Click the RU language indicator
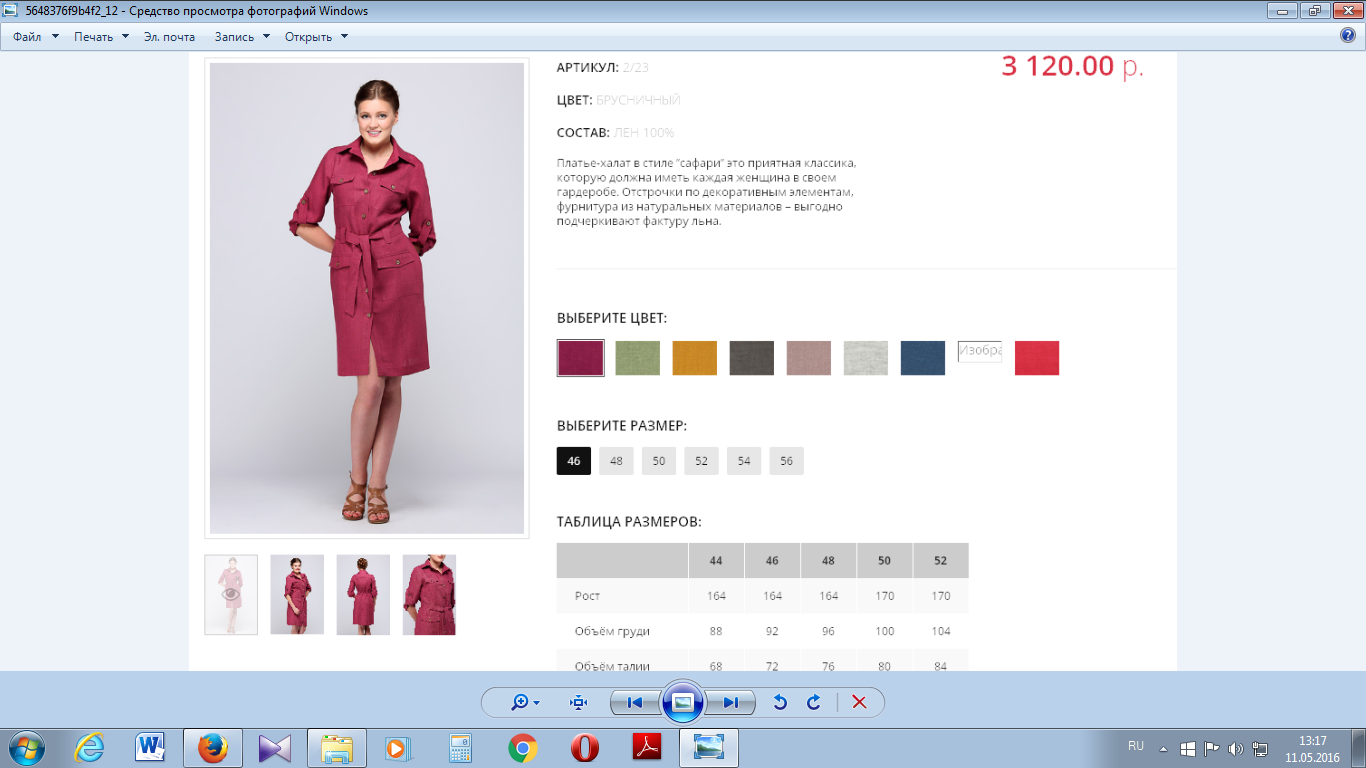 1136,746
